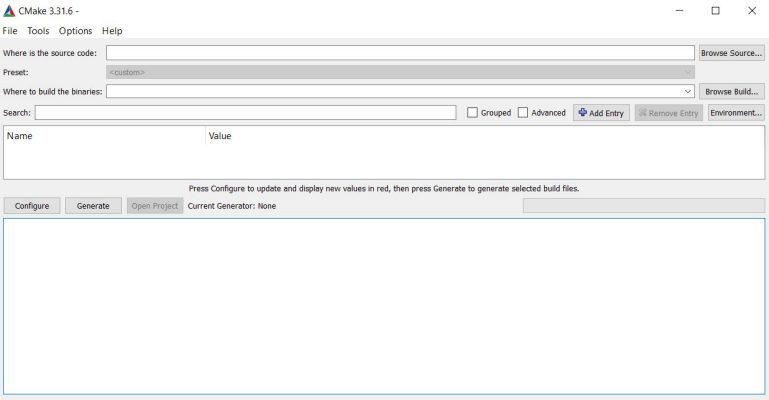Click the Add Entry plus button
Viewport: 769px width, 400px height.
(x=601, y=113)
